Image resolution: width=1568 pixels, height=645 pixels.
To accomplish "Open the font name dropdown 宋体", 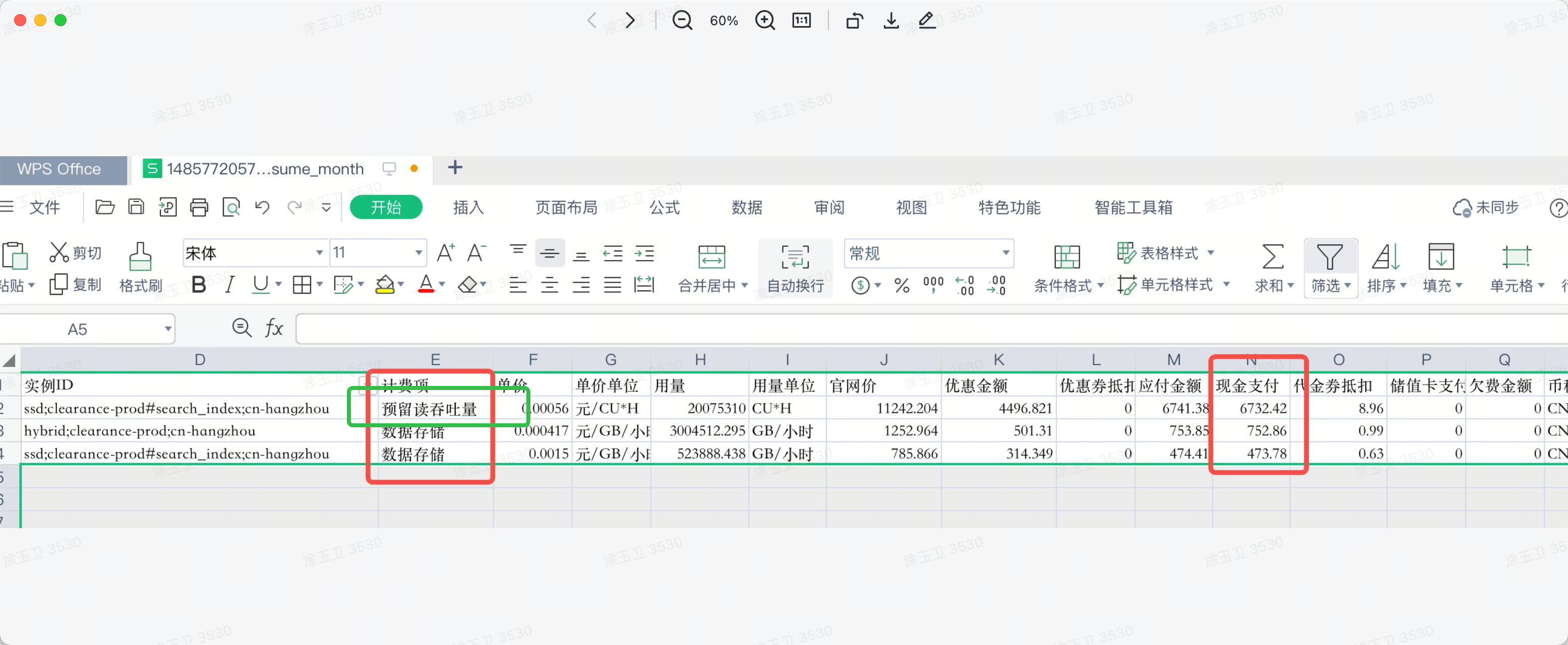I will [319, 252].
